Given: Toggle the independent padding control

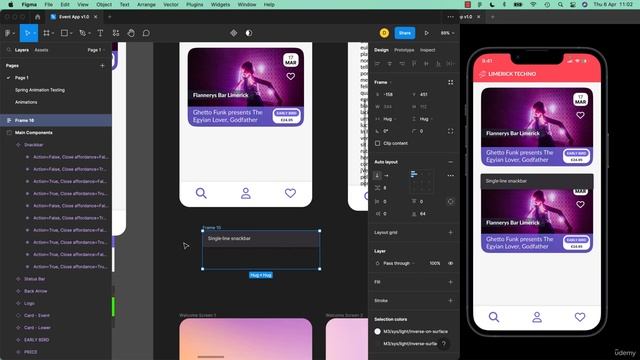Looking at the screenshot, I should coord(451,202).
